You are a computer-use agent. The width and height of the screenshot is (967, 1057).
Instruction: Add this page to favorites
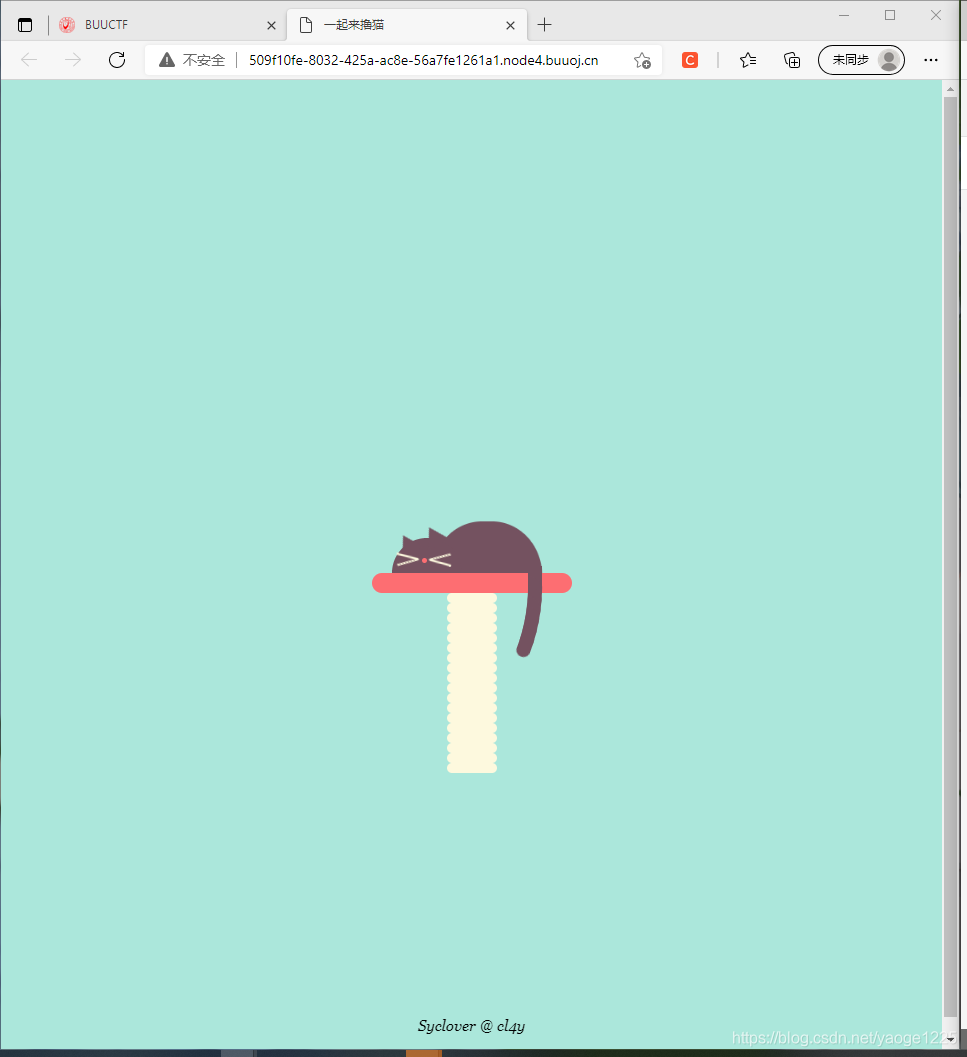pos(642,61)
